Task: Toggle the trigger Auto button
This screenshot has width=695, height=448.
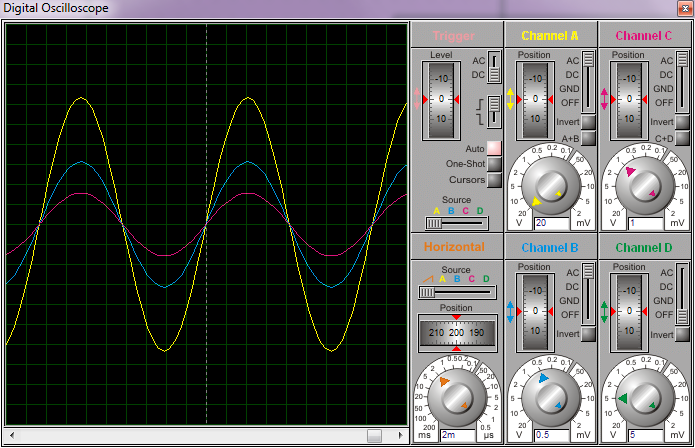Action: tap(494, 148)
